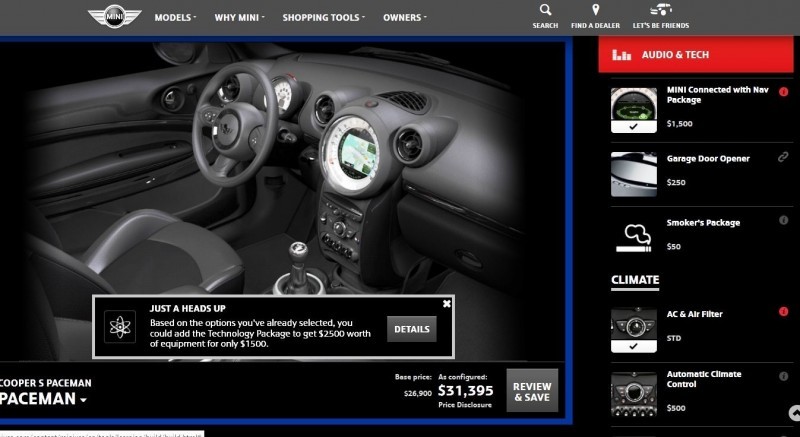800x437 pixels.
Task: Click the '$31,395' as-configured price
Action: pyautogui.click(x=465, y=391)
